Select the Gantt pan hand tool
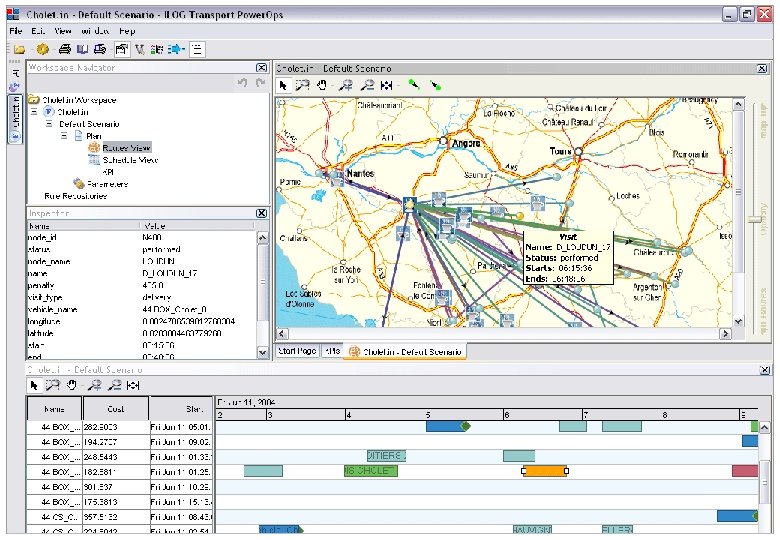Viewport: 780px width, 540px height. click(72, 385)
